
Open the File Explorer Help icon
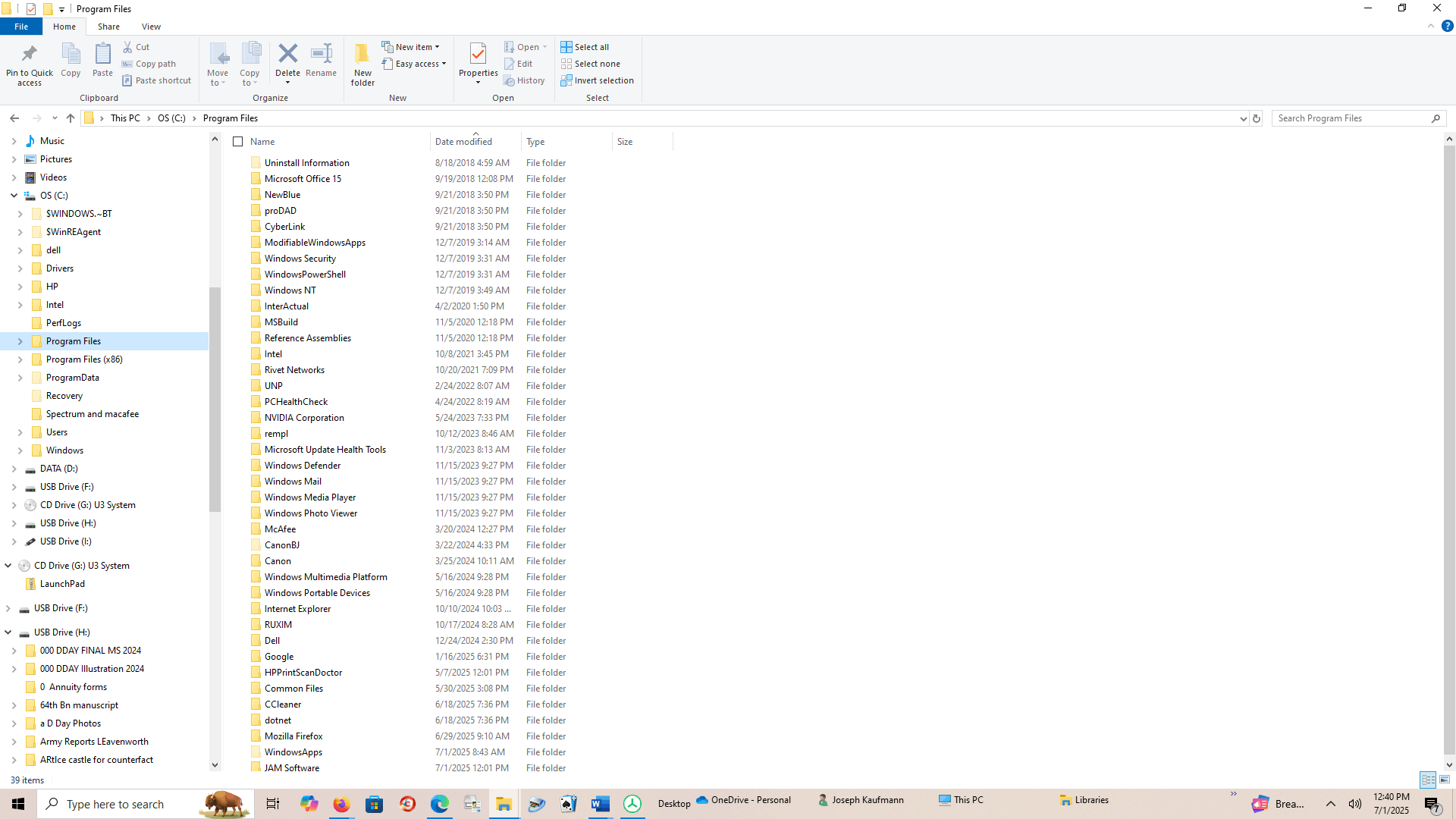tap(1447, 26)
